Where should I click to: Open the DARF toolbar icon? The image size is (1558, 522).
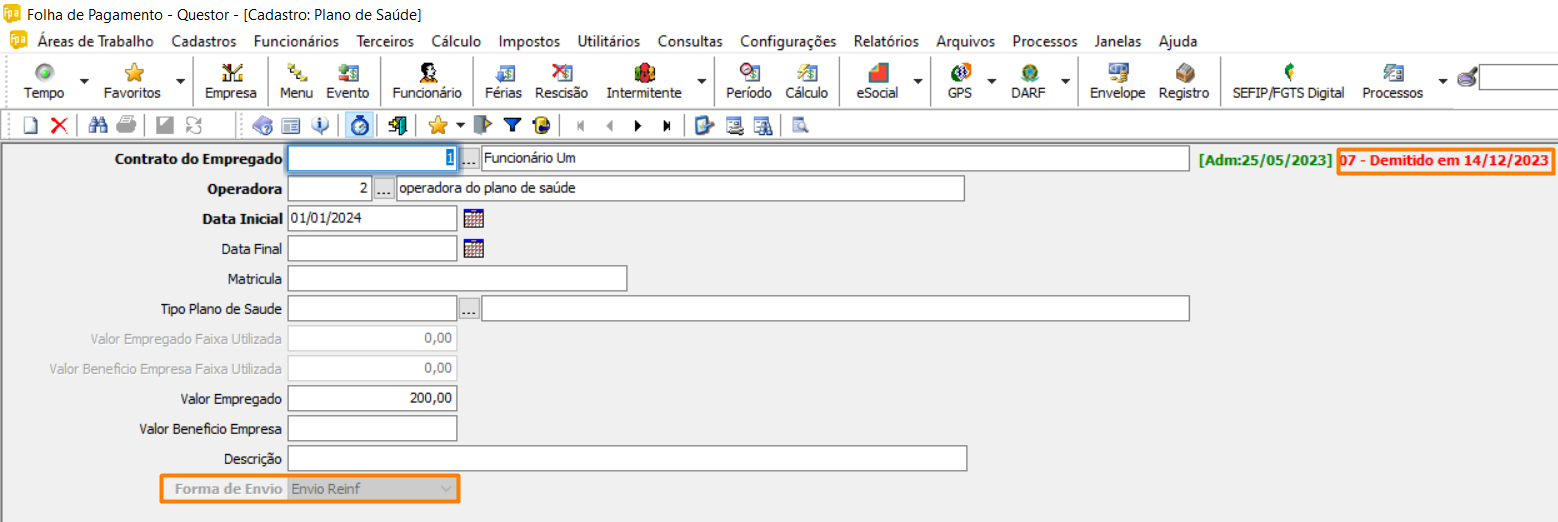tap(1029, 81)
